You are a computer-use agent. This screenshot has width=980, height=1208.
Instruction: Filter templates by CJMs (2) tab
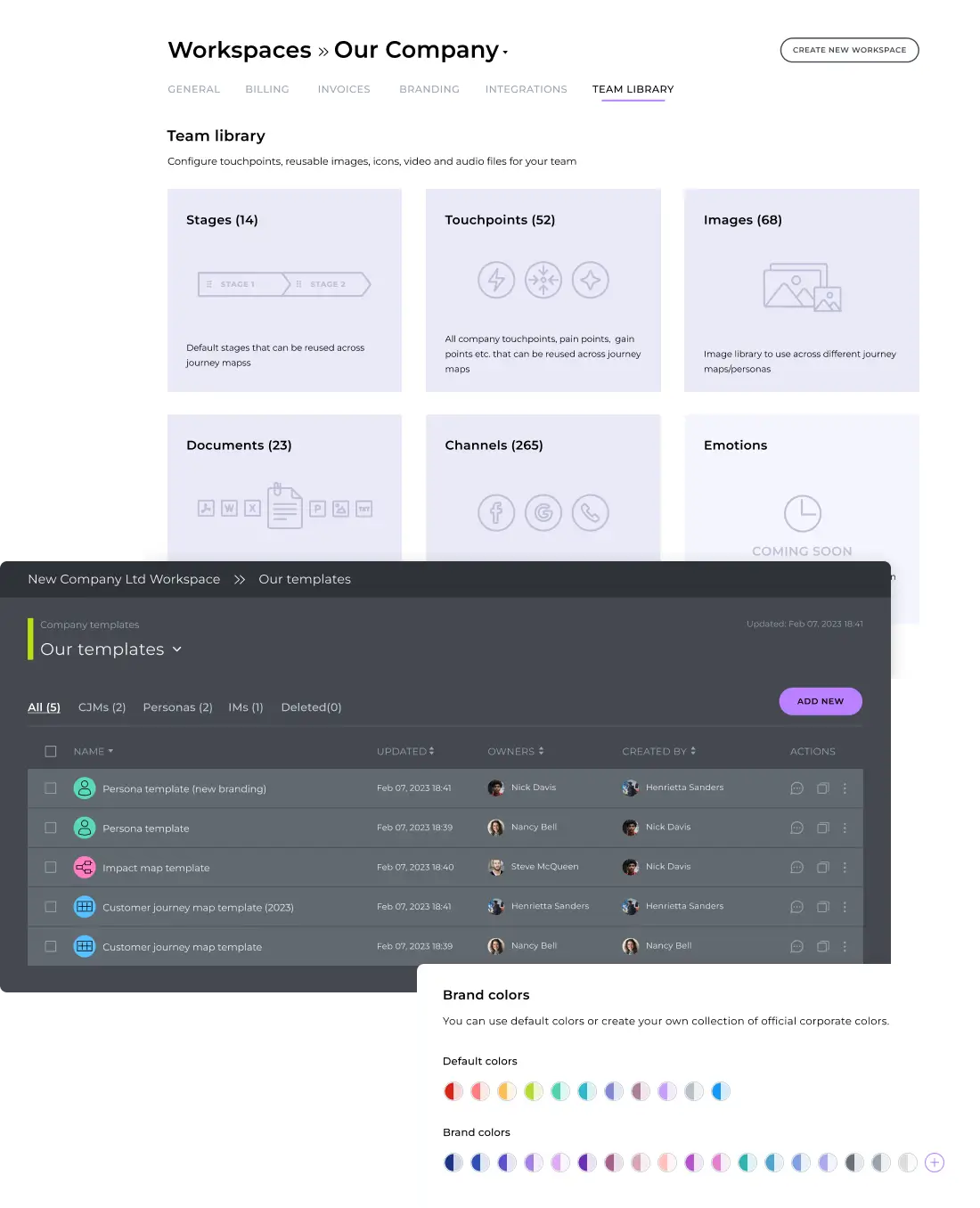pyautogui.click(x=102, y=707)
